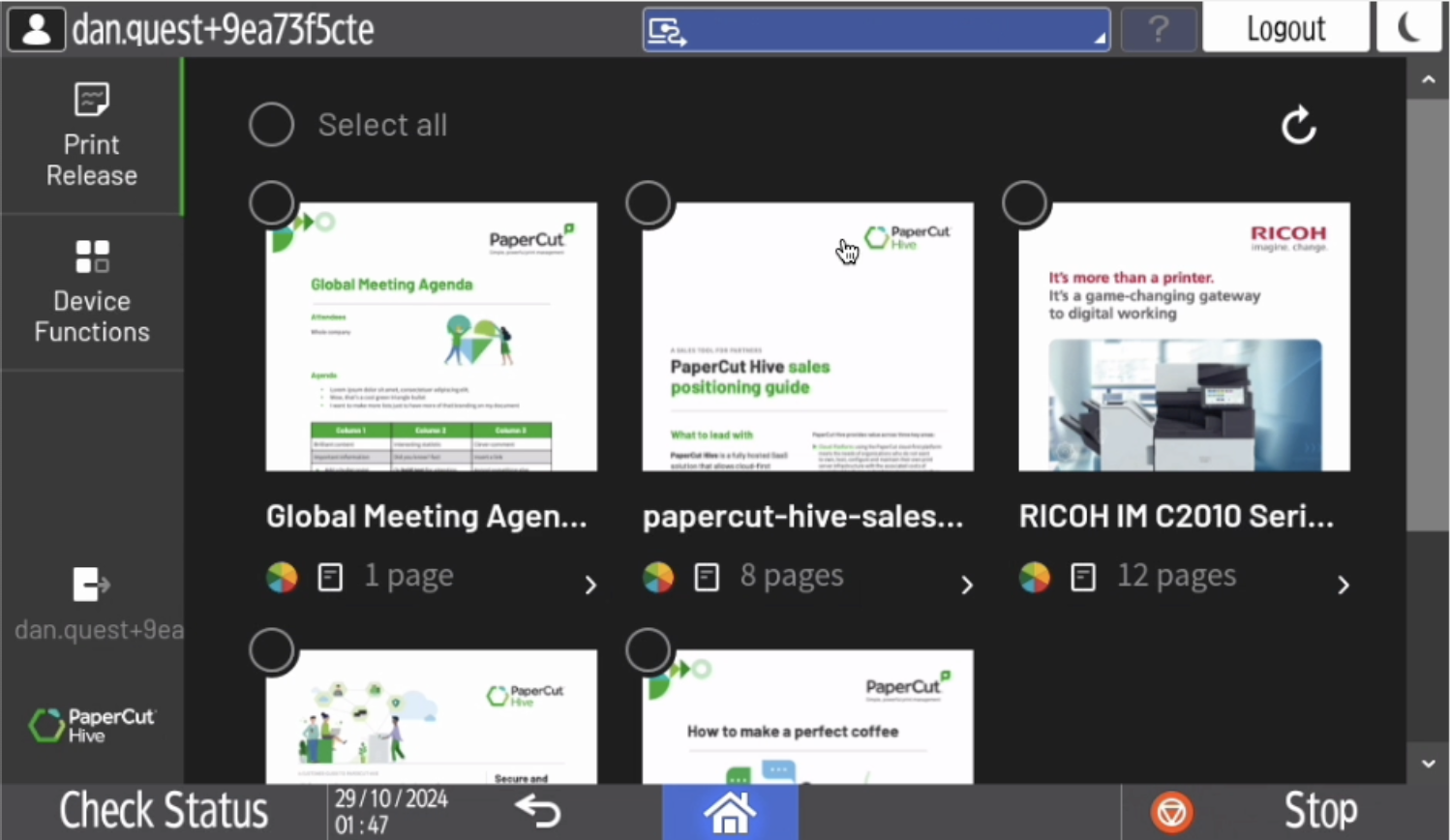Click the date and time display
The height and width of the screenshot is (840, 1450).
(391, 812)
